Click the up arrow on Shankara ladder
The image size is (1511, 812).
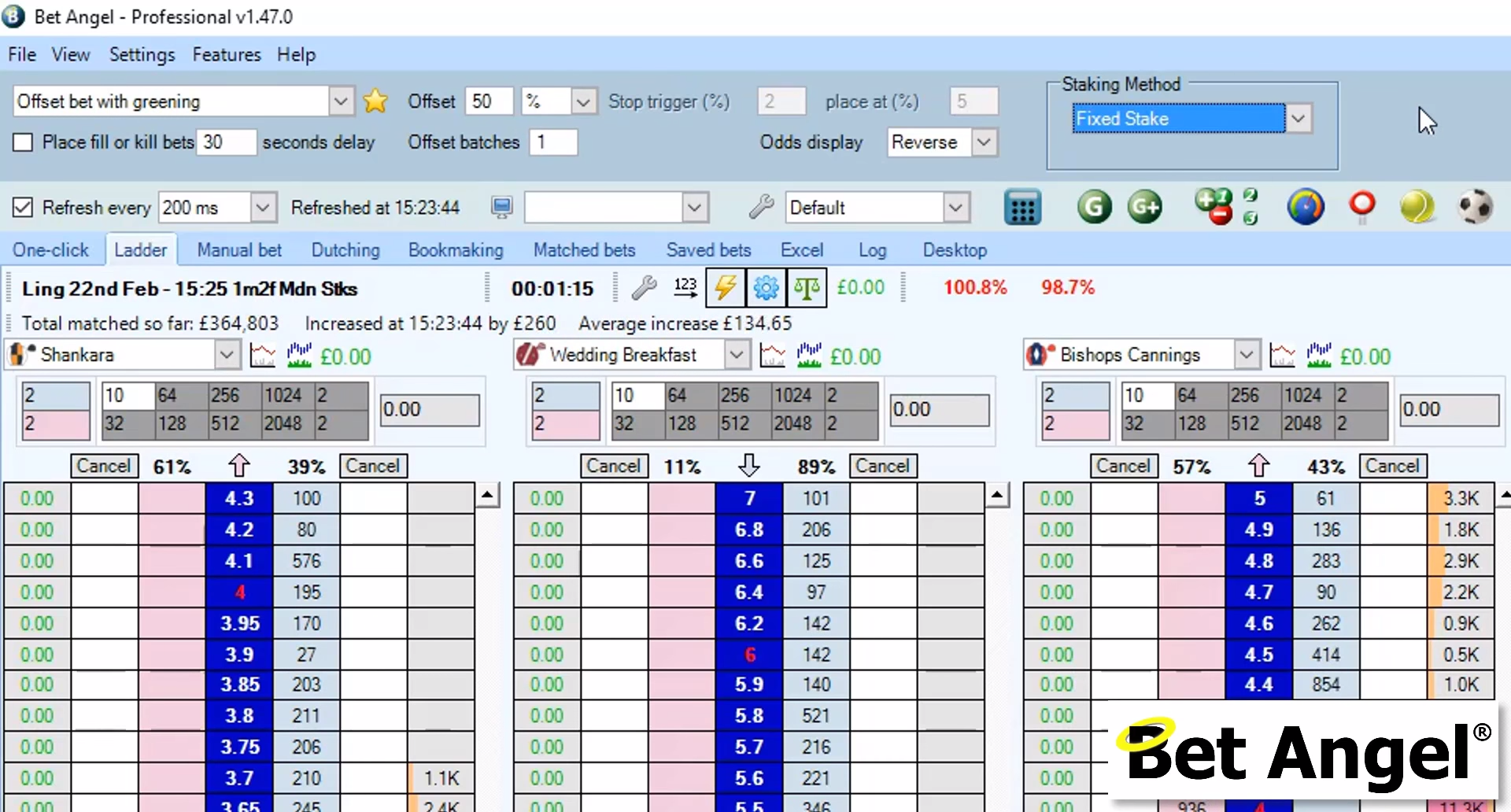(239, 466)
